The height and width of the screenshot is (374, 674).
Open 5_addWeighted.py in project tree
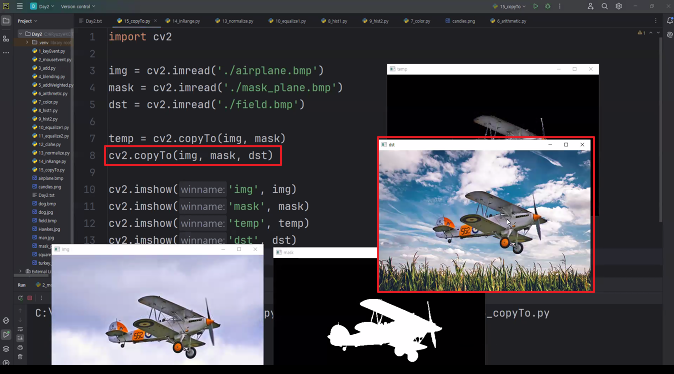[53, 85]
